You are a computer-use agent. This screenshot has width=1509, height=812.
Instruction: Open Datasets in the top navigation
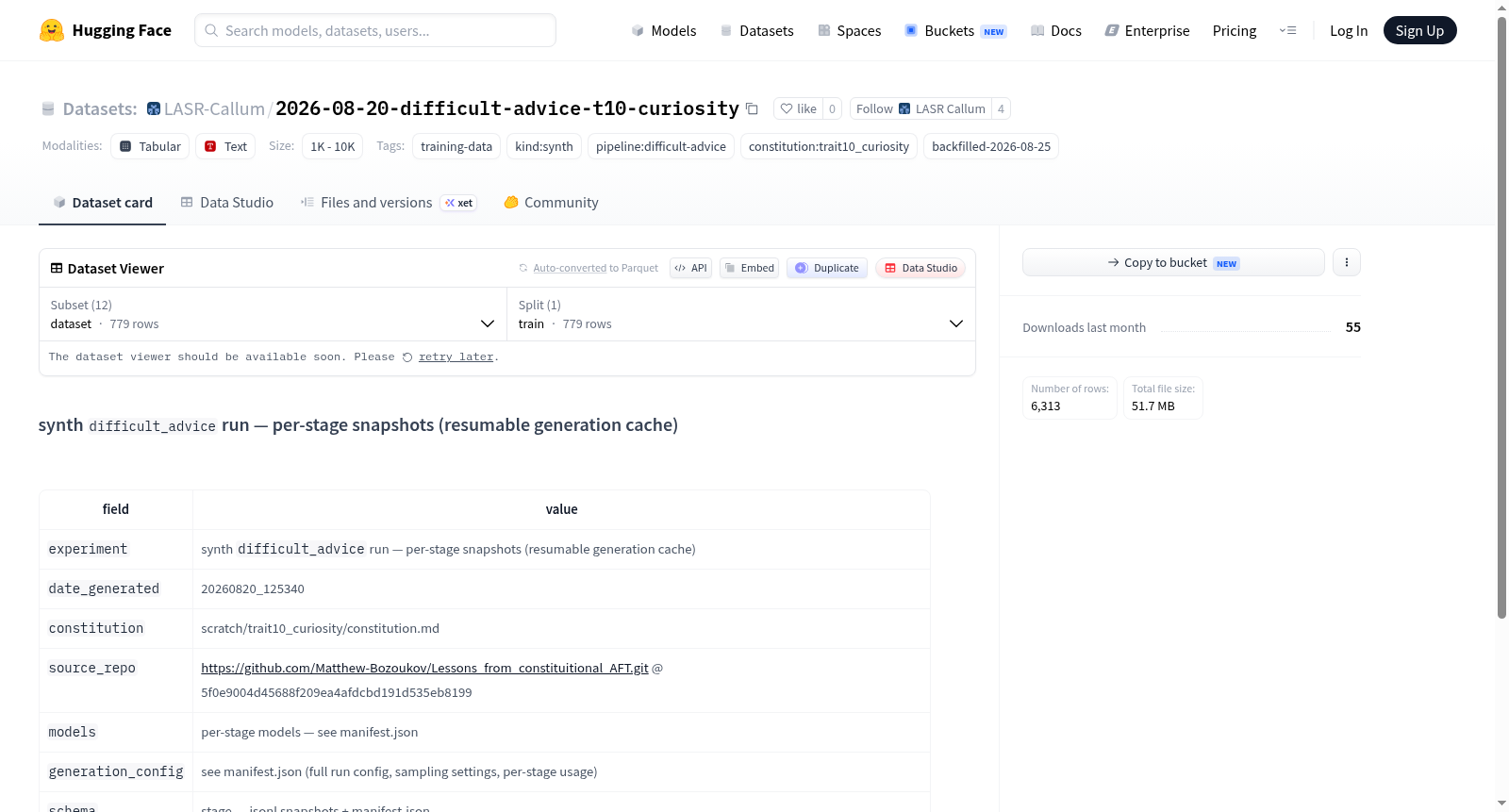756,30
